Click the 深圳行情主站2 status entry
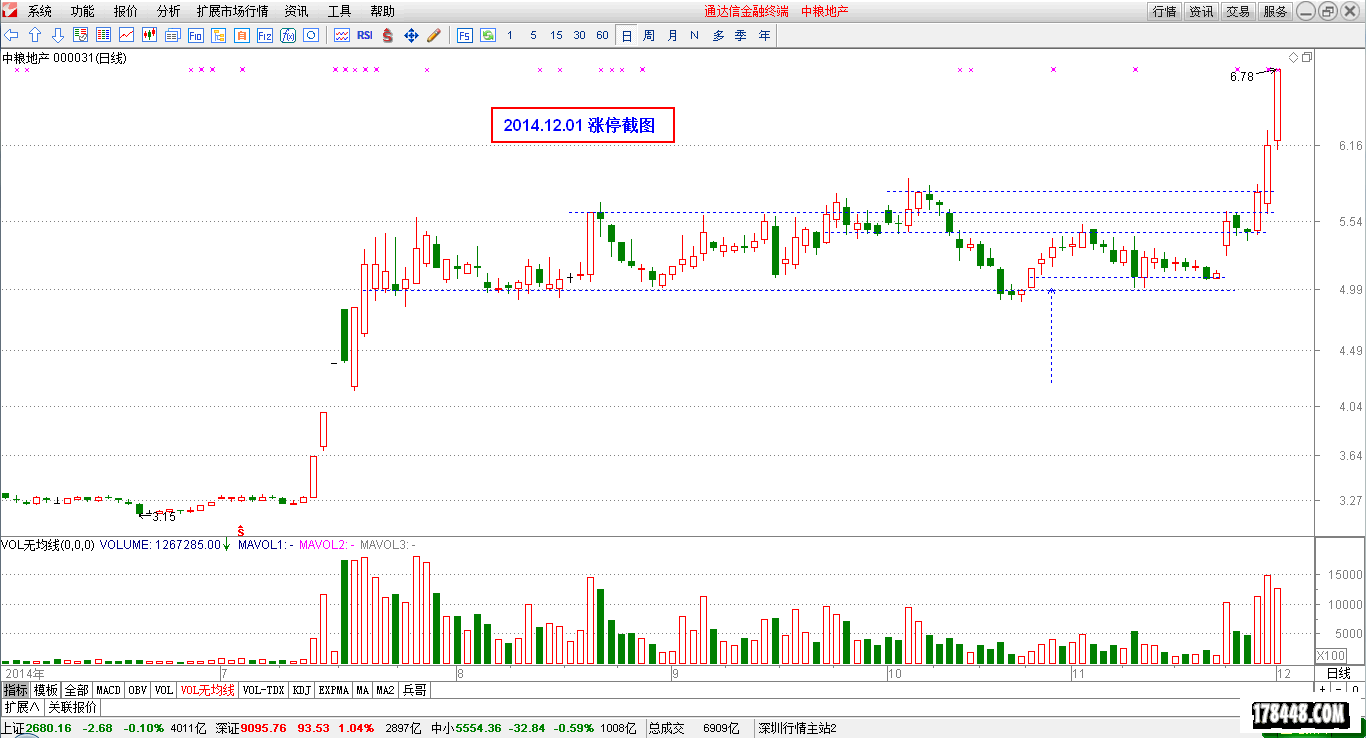Screen dimensions: 1366x738 (797, 728)
